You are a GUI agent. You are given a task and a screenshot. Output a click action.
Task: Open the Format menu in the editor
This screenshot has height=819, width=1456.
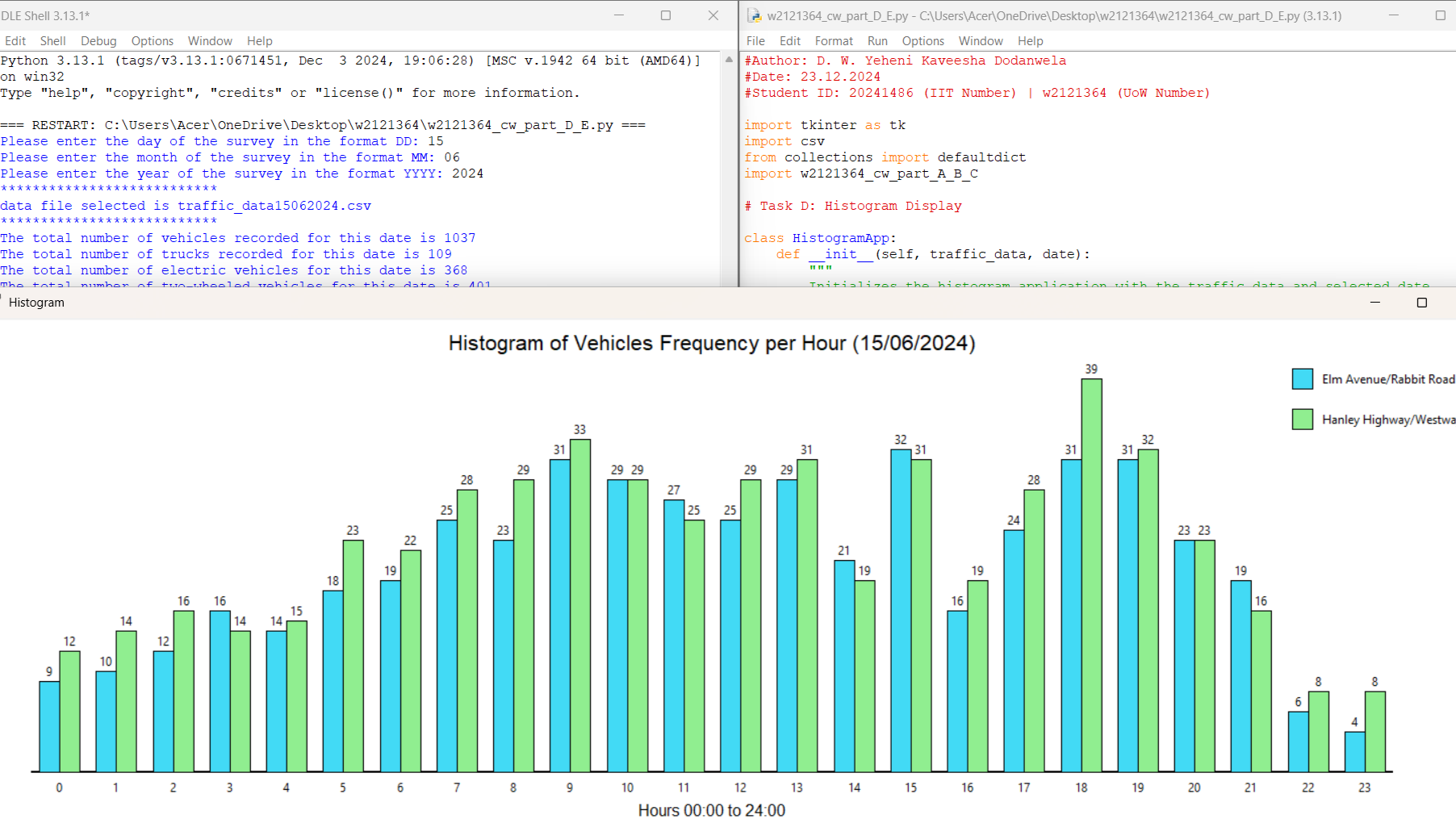834,40
